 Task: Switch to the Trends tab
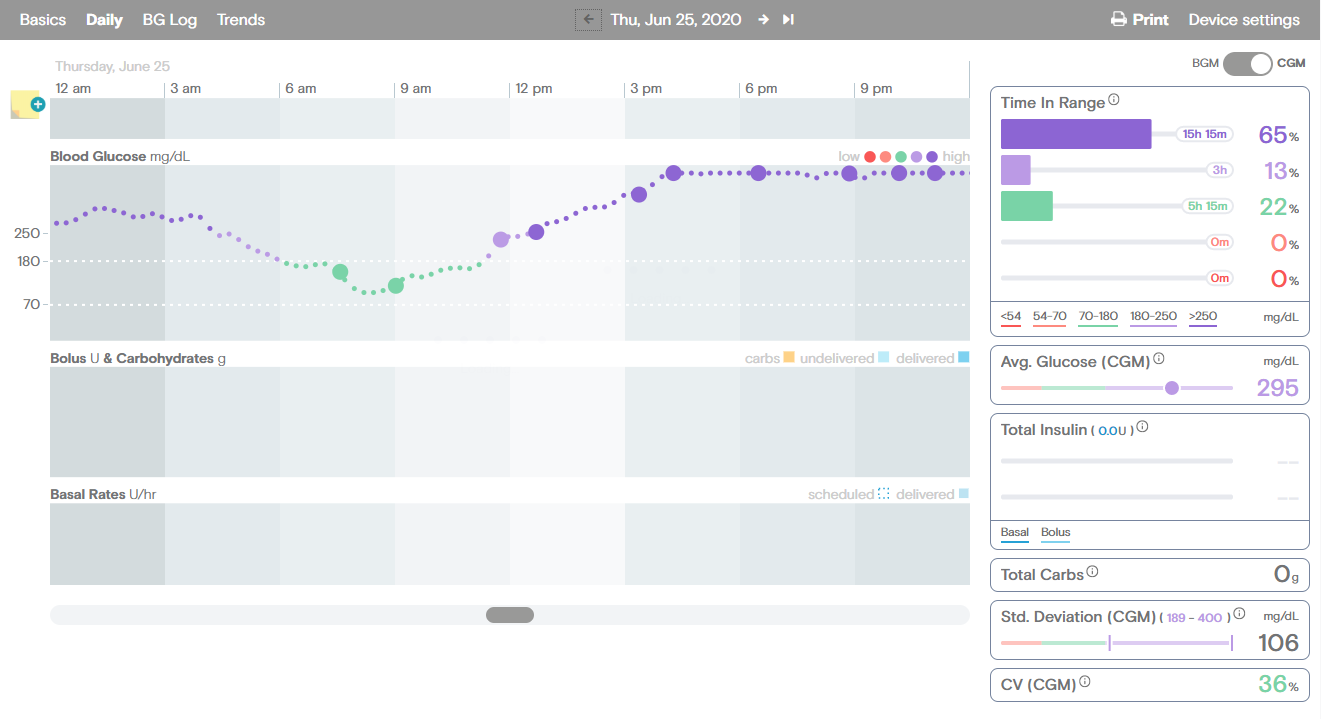[241, 20]
